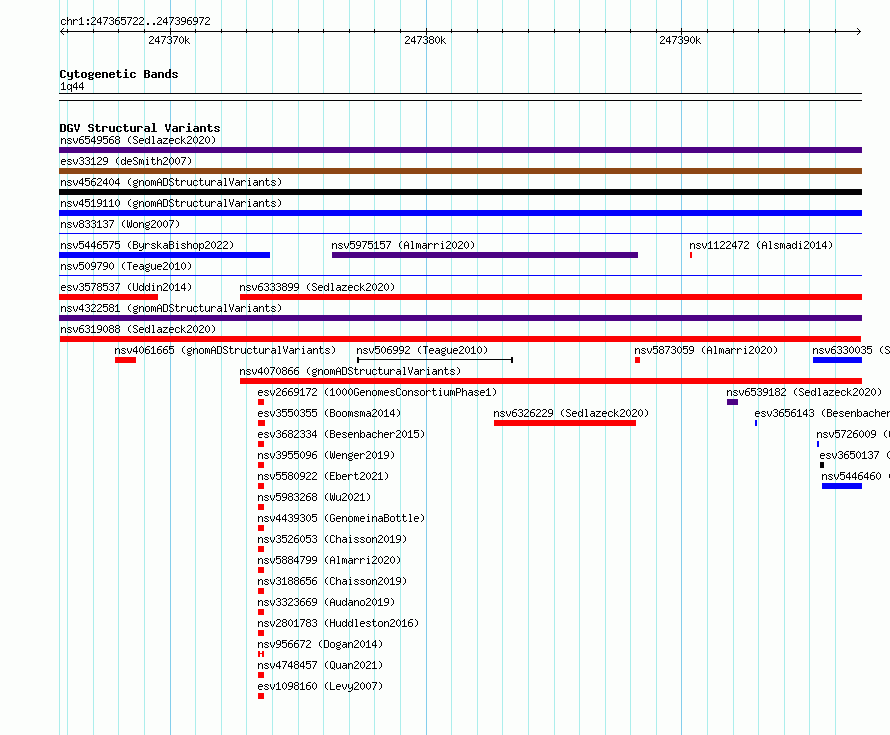Screen dimensions: 890x735
Task: Open nsv956672 (Dogan2014) label
Action: tap(320, 644)
